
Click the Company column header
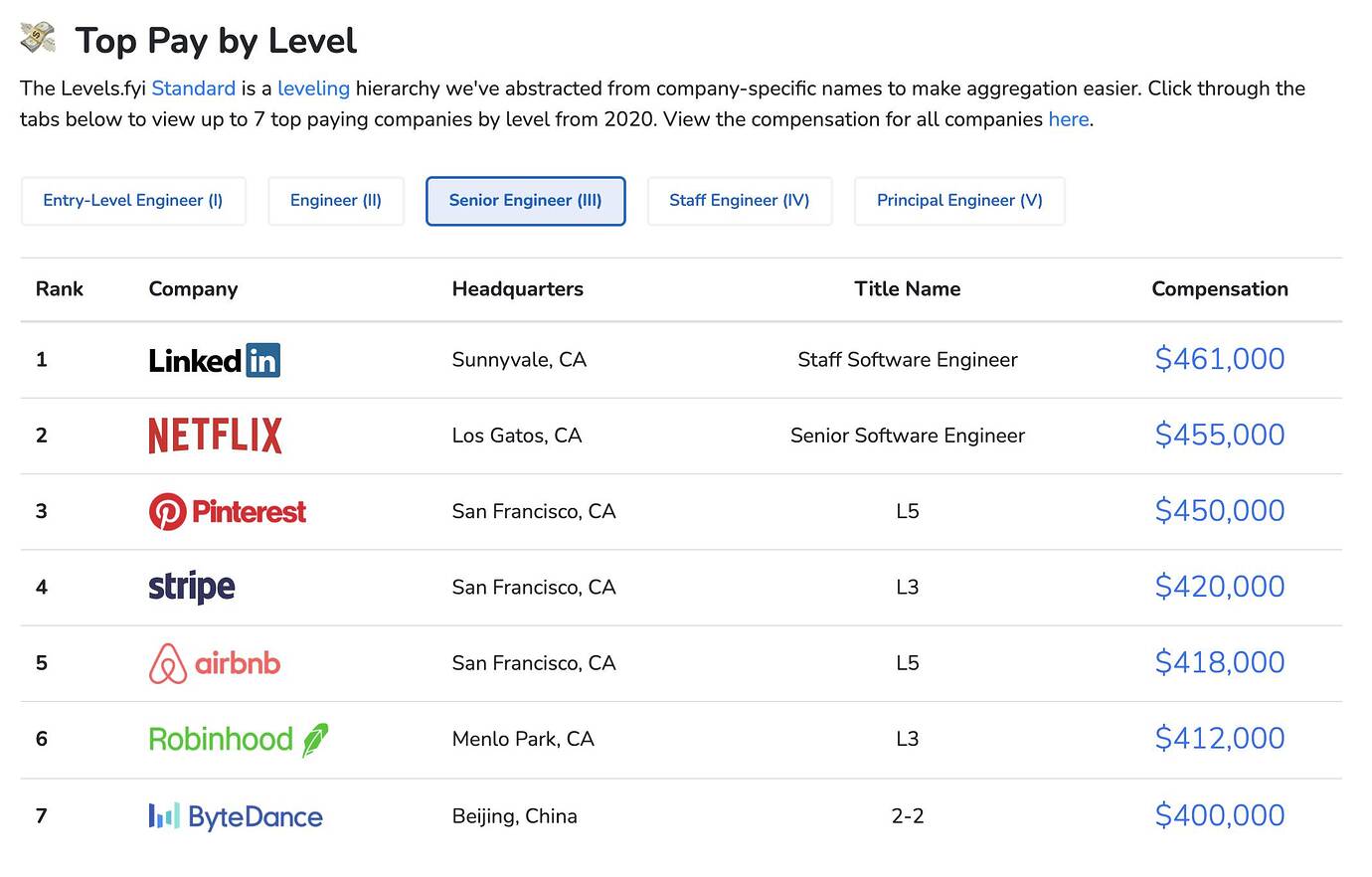tap(193, 288)
